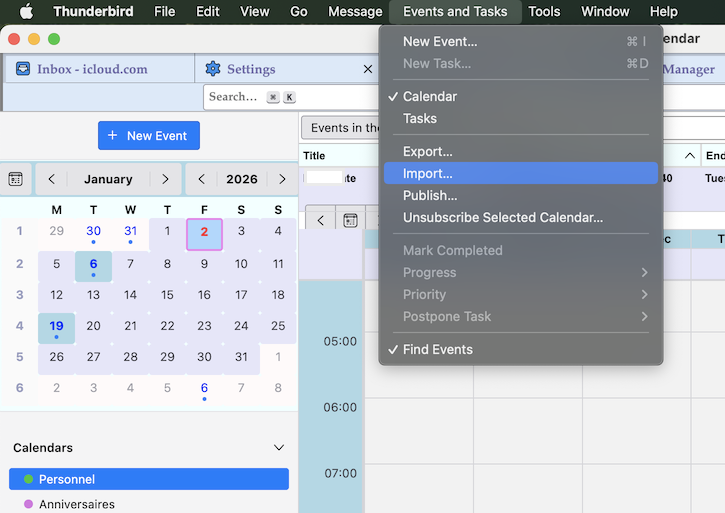Select December 31 in mini calendar
This screenshot has height=513, width=725.
[130, 234]
